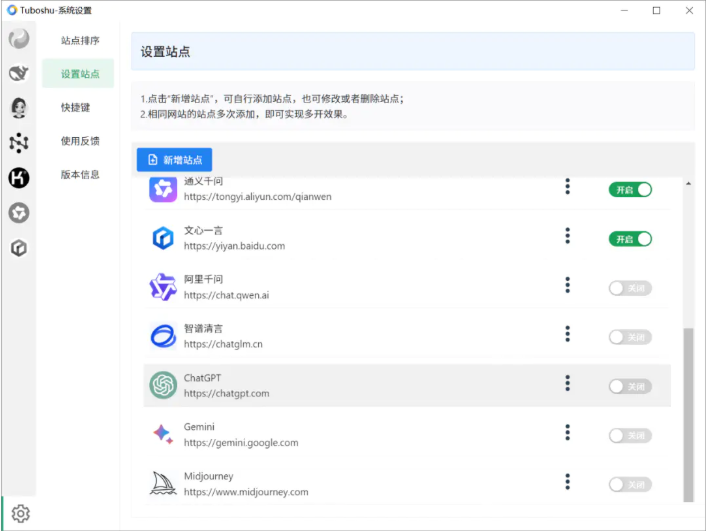The image size is (706, 531).
Task: Click the Midjourney sailboat icon
Action: [163, 483]
